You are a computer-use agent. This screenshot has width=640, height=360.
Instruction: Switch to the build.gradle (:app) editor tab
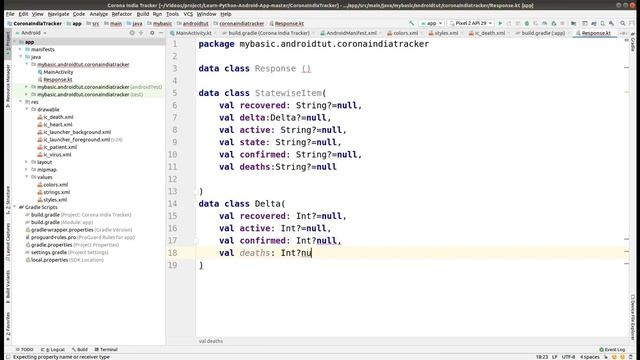[x=540, y=33]
